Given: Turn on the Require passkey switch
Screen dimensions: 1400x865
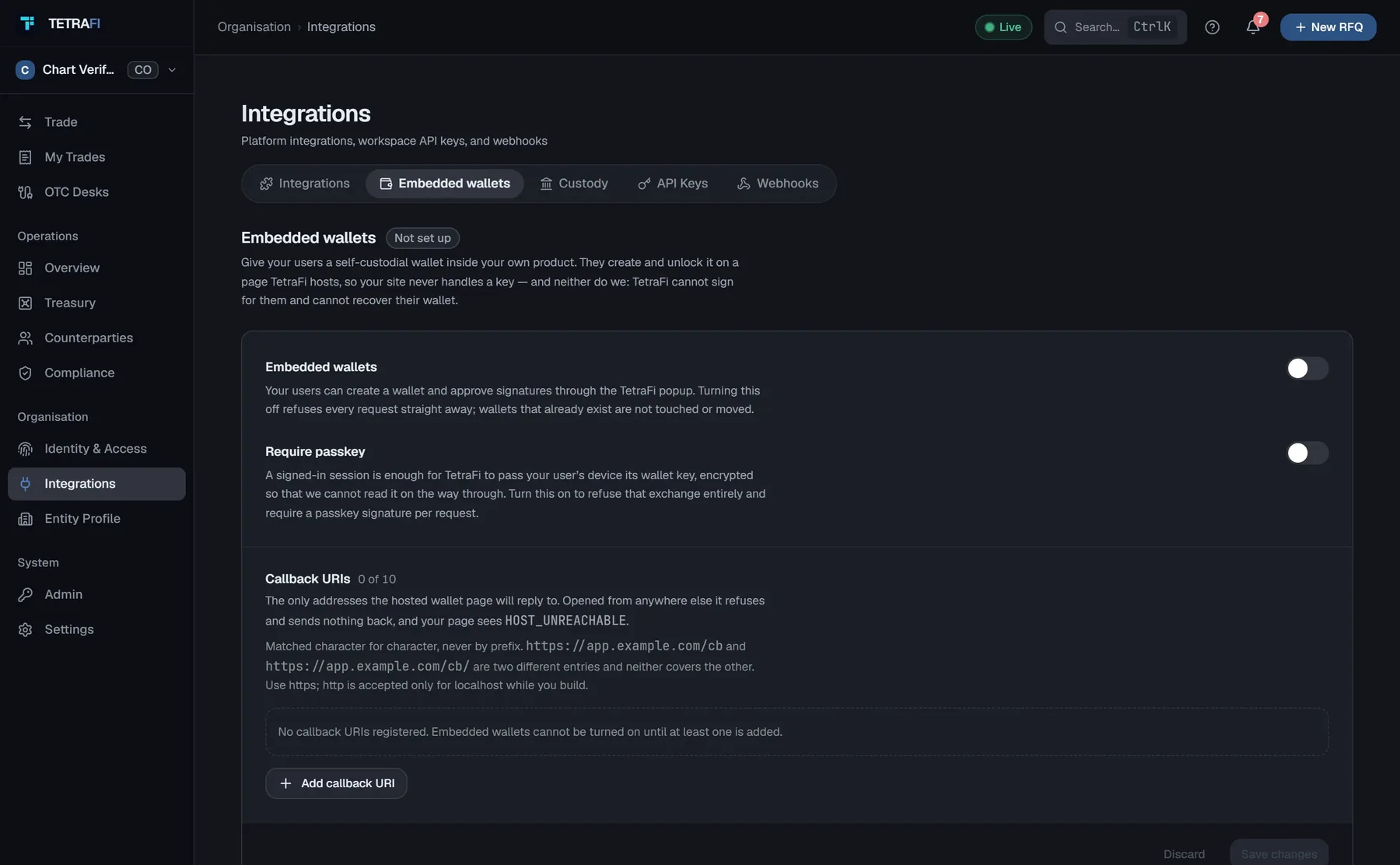Looking at the screenshot, I should 1307,453.
